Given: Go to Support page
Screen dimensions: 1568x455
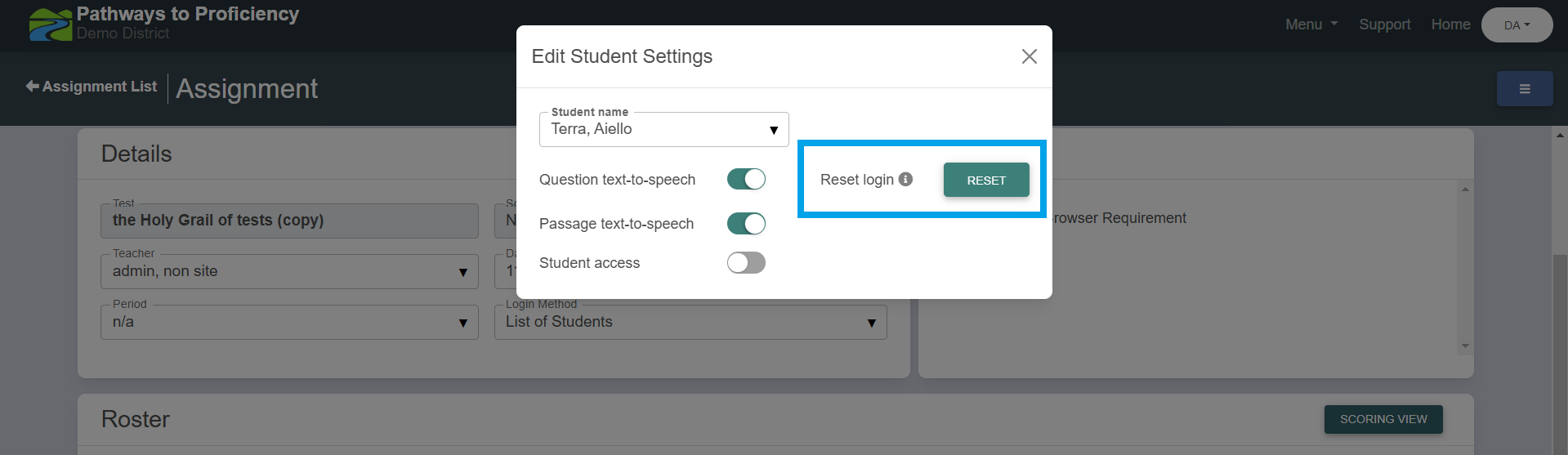Looking at the screenshot, I should [x=1384, y=25].
